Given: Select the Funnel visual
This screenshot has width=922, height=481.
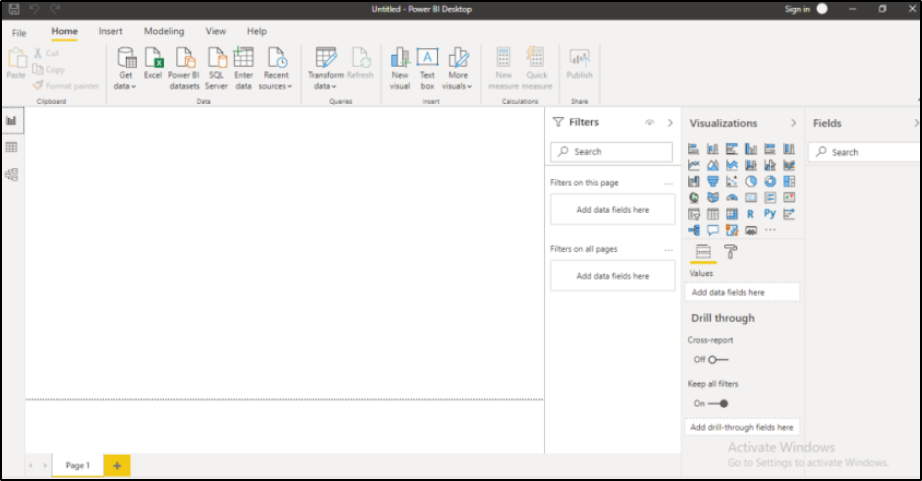Looking at the screenshot, I should coord(713,181).
